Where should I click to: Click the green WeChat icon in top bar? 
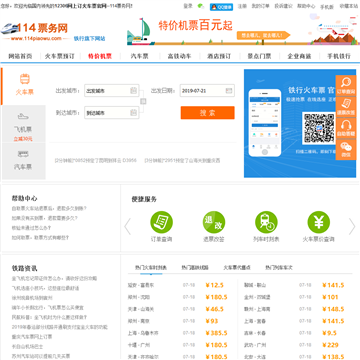[x=201, y=6]
